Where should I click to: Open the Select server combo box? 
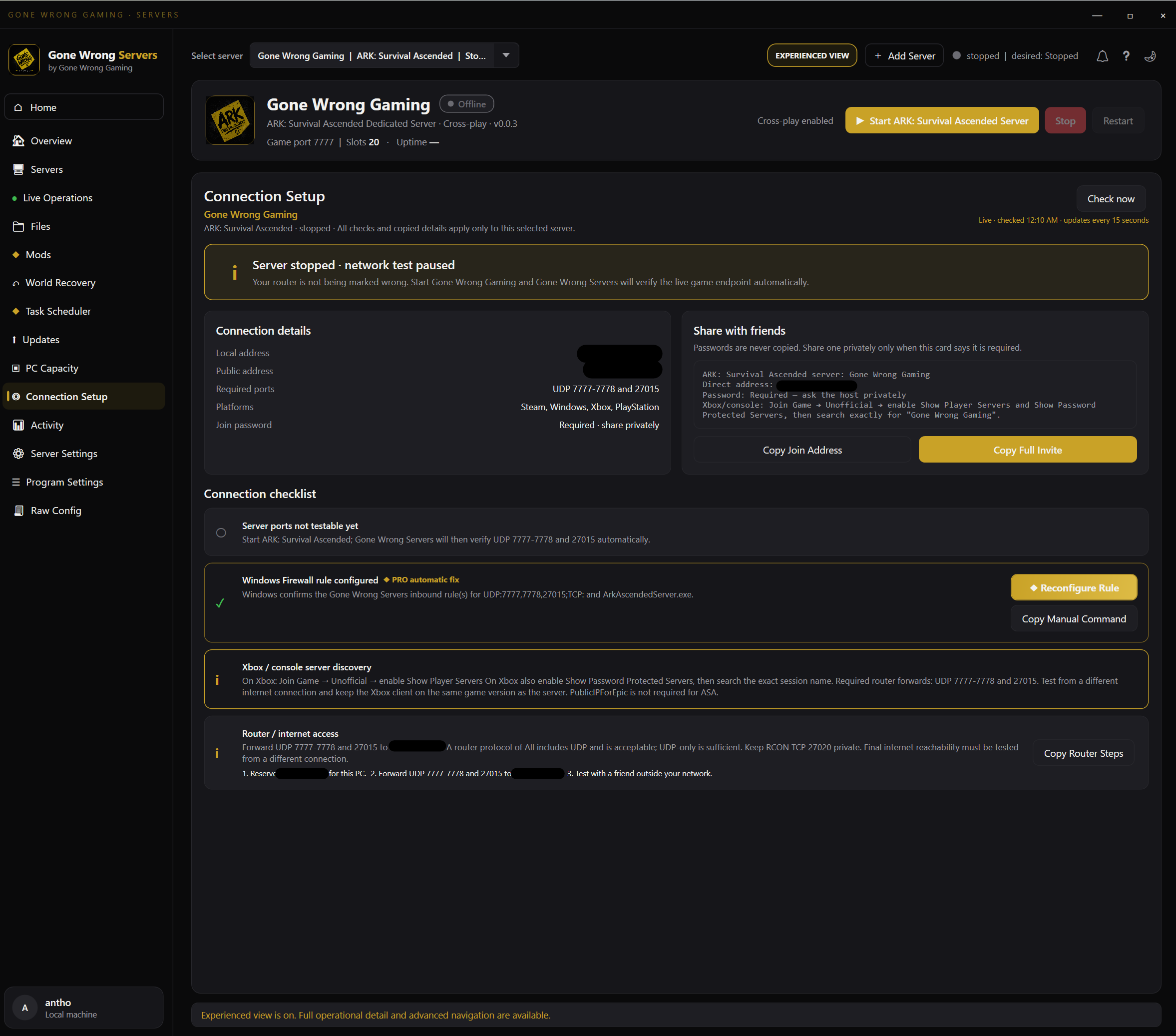tap(385, 56)
